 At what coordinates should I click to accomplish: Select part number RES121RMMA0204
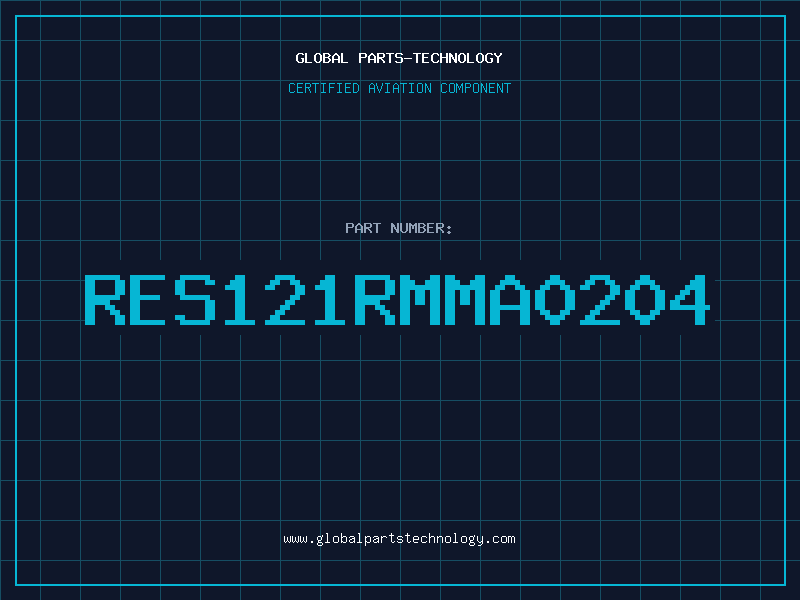pos(397,299)
